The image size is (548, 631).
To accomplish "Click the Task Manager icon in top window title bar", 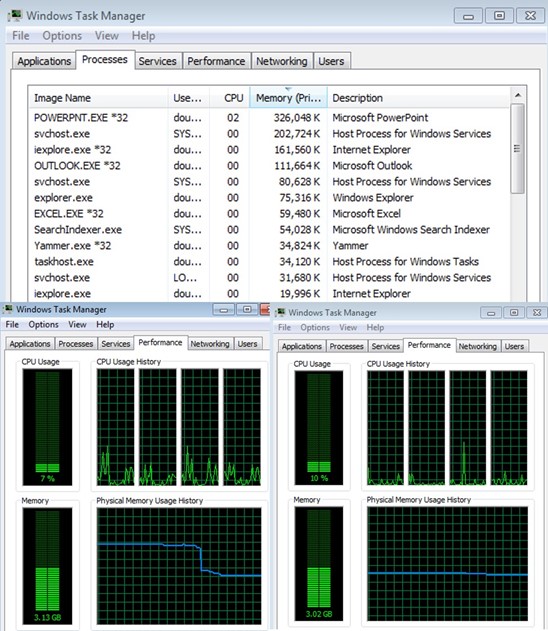I will tap(14, 16).
